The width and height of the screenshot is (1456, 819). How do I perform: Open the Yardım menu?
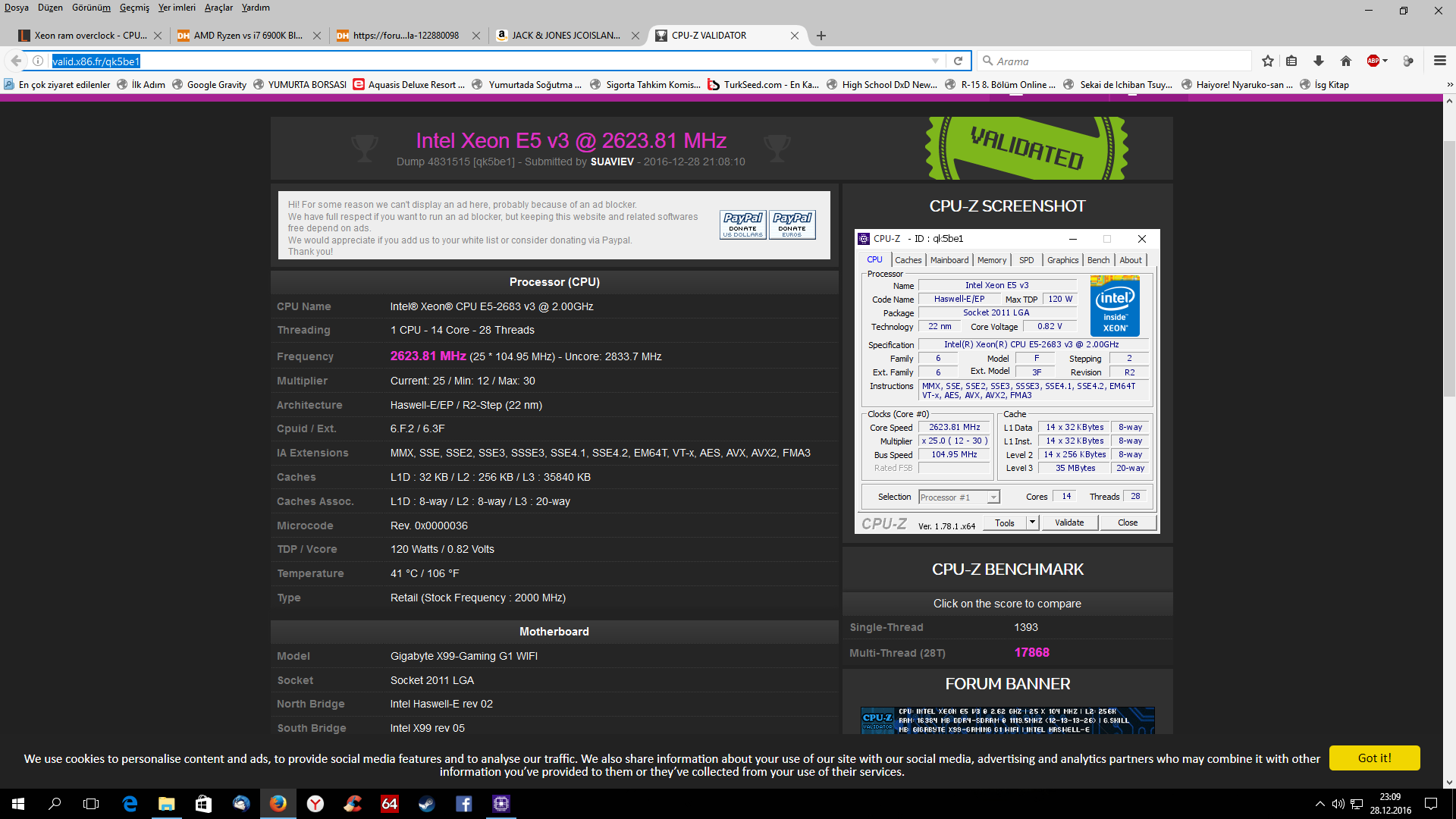pyautogui.click(x=256, y=8)
